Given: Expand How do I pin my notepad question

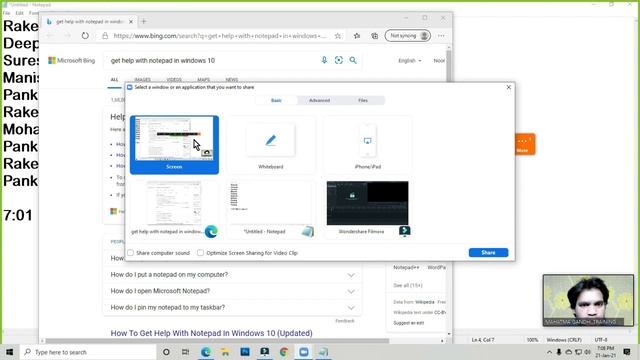Looking at the screenshot, I should pos(232,307).
